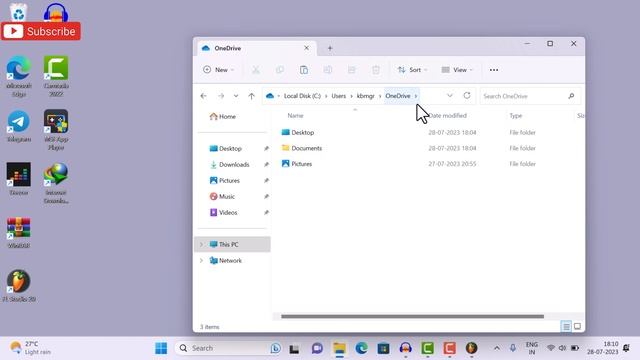Close the OneDrive tab
Viewport: 640px width, 360px height.
[307, 48]
